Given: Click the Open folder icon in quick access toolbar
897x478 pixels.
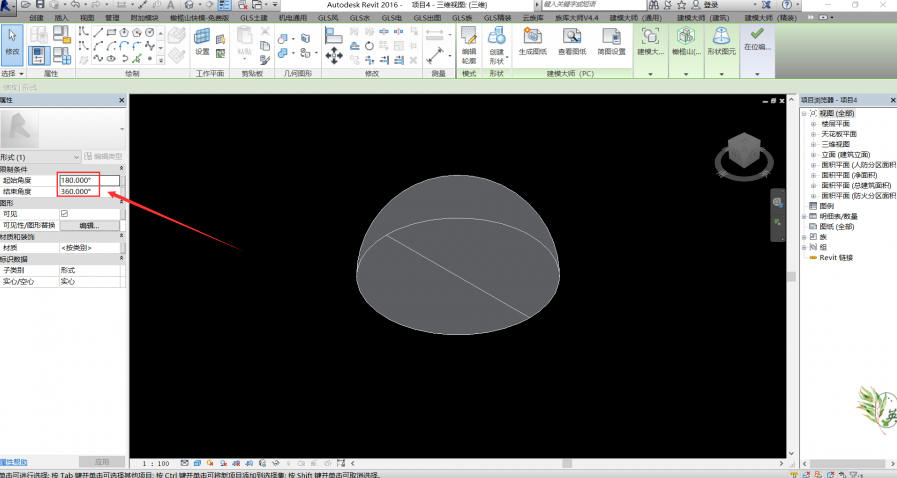Looking at the screenshot, I should coord(26,5).
